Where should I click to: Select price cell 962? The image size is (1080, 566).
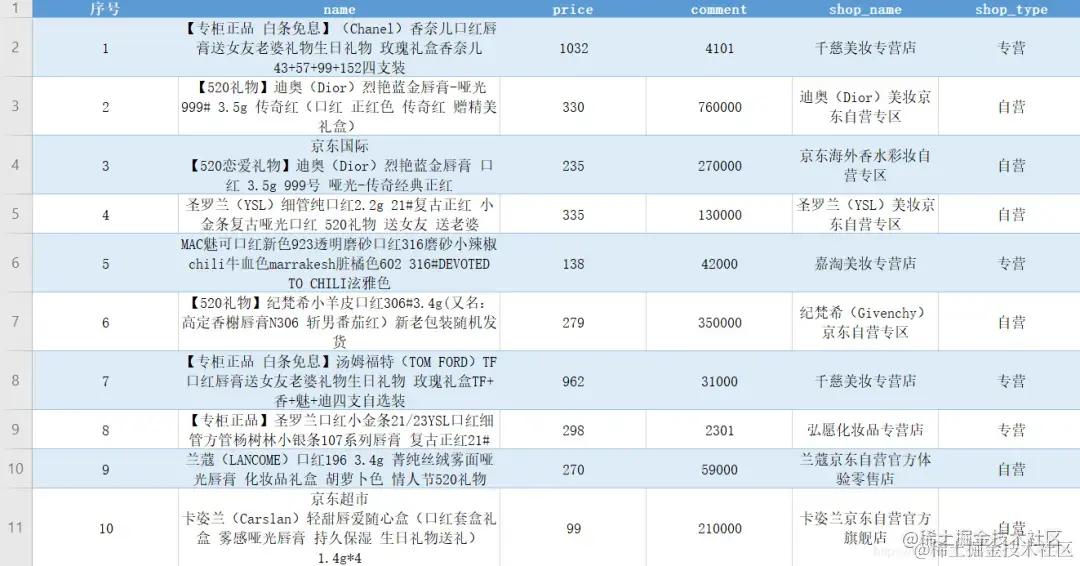tap(573, 381)
